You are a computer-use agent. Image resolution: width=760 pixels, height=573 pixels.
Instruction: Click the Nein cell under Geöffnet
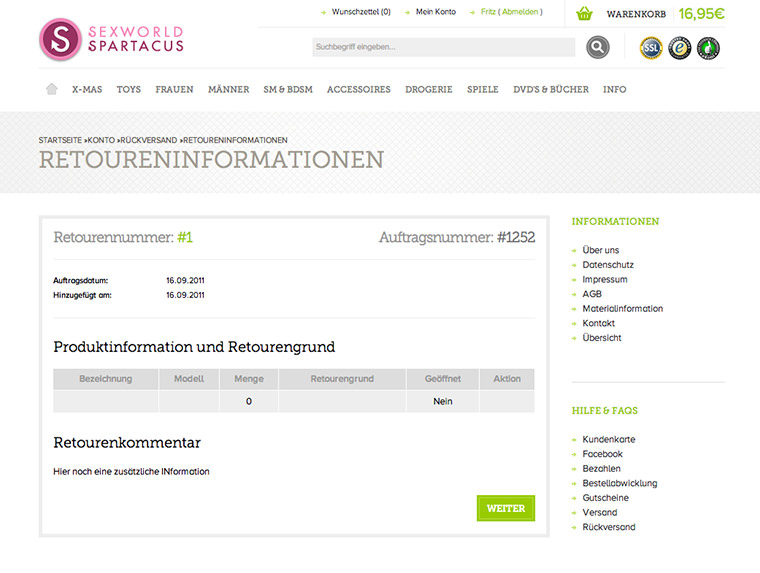pyautogui.click(x=443, y=401)
